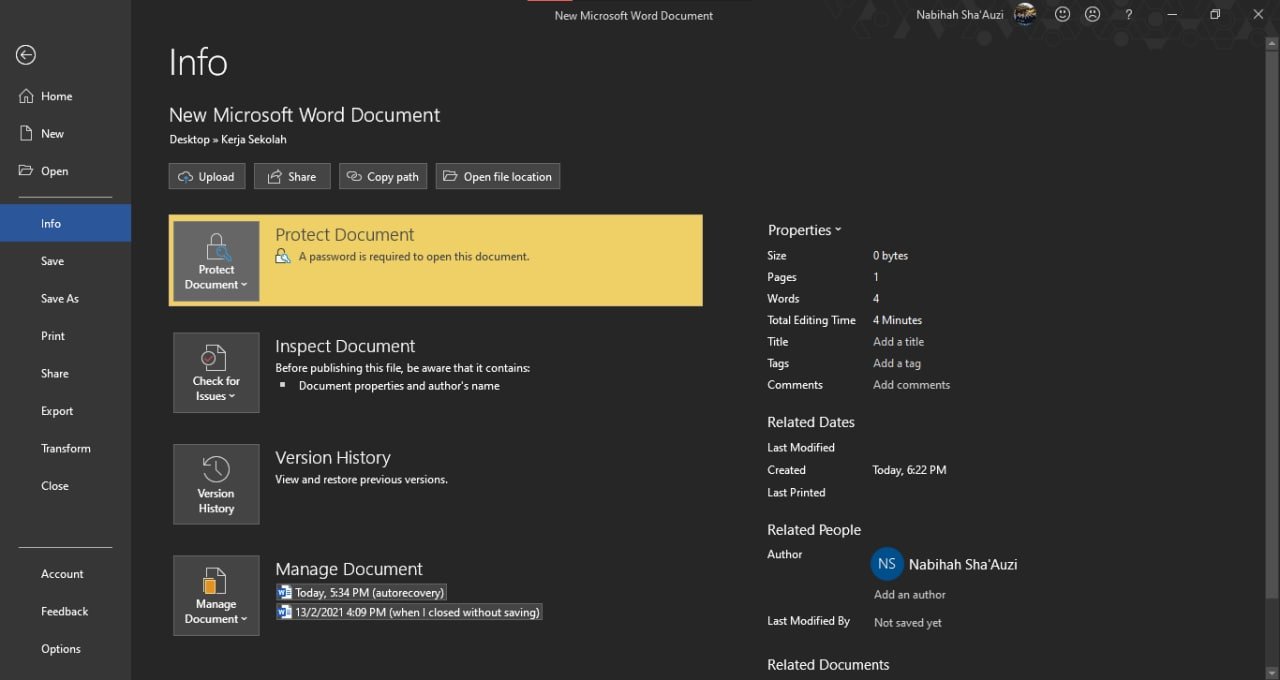
Task: Click the Upload button
Action: 206,176
